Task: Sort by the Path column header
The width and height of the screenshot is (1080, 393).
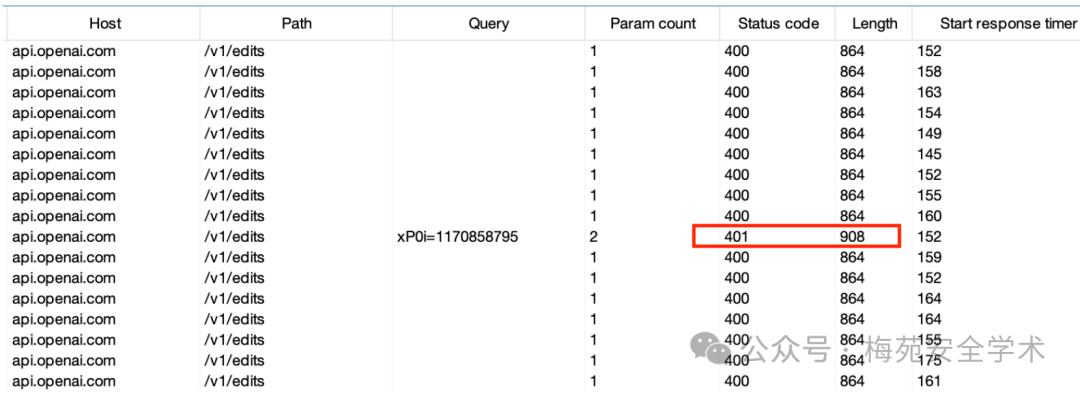Action: coord(296,23)
